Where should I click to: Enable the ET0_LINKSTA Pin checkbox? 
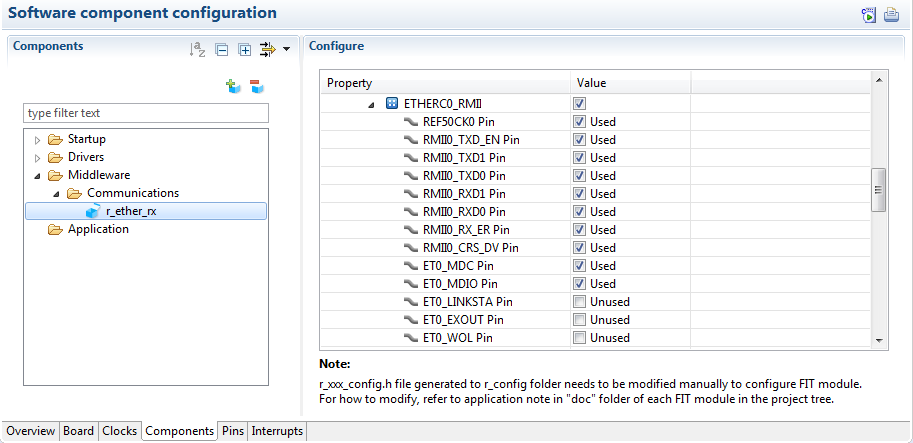pos(579,302)
